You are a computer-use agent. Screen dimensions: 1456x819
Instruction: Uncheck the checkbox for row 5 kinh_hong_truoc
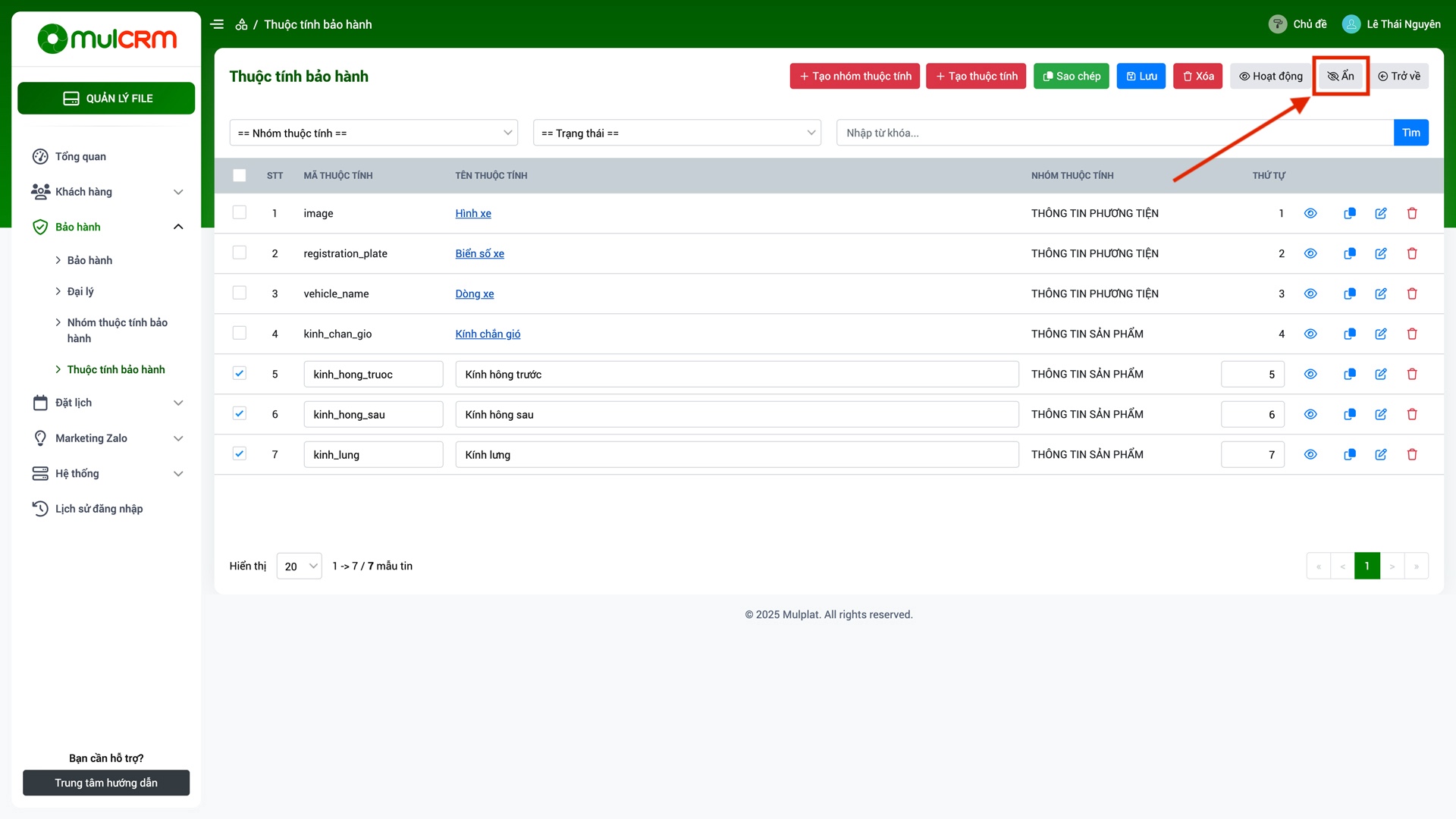coord(239,373)
